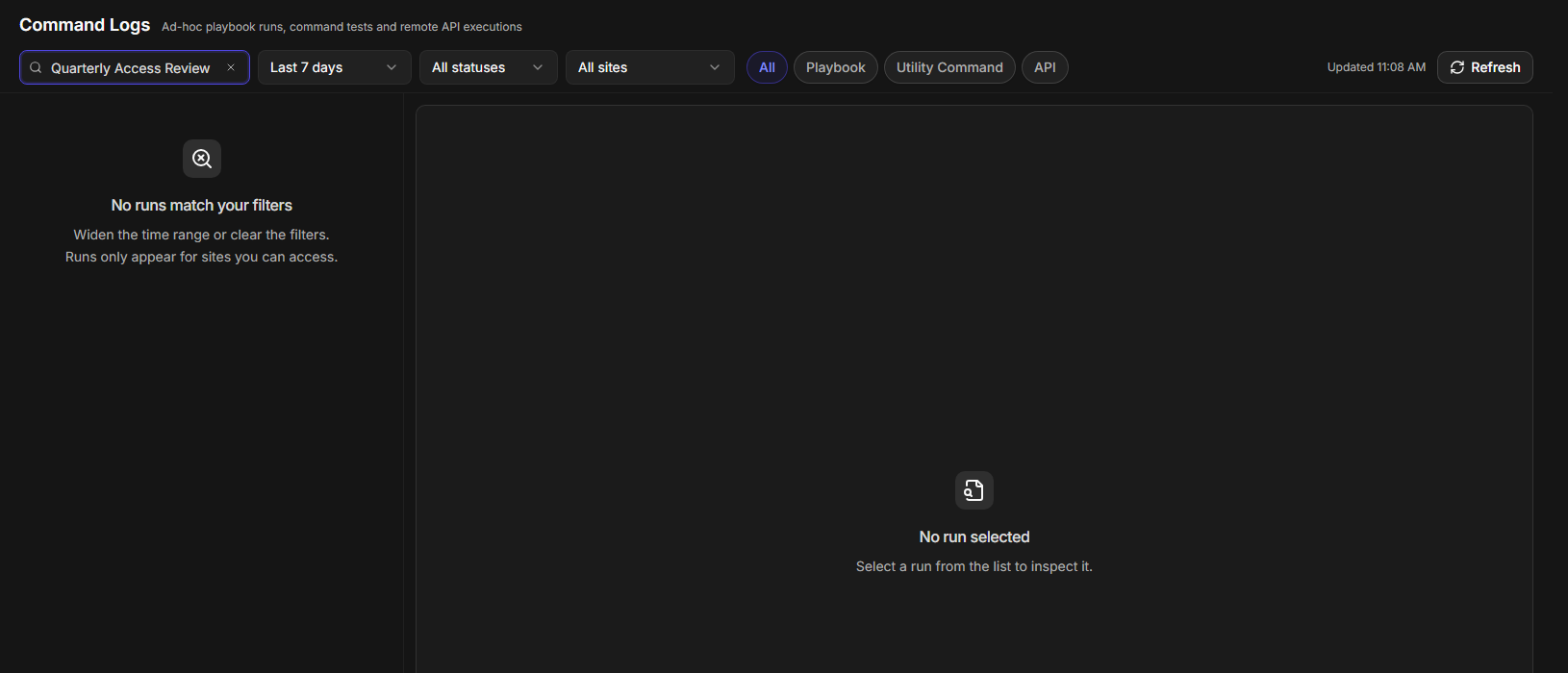This screenshot has height=673, width=1568.
Task: Click the Refresh button
Action: [x=1484, y=67]
